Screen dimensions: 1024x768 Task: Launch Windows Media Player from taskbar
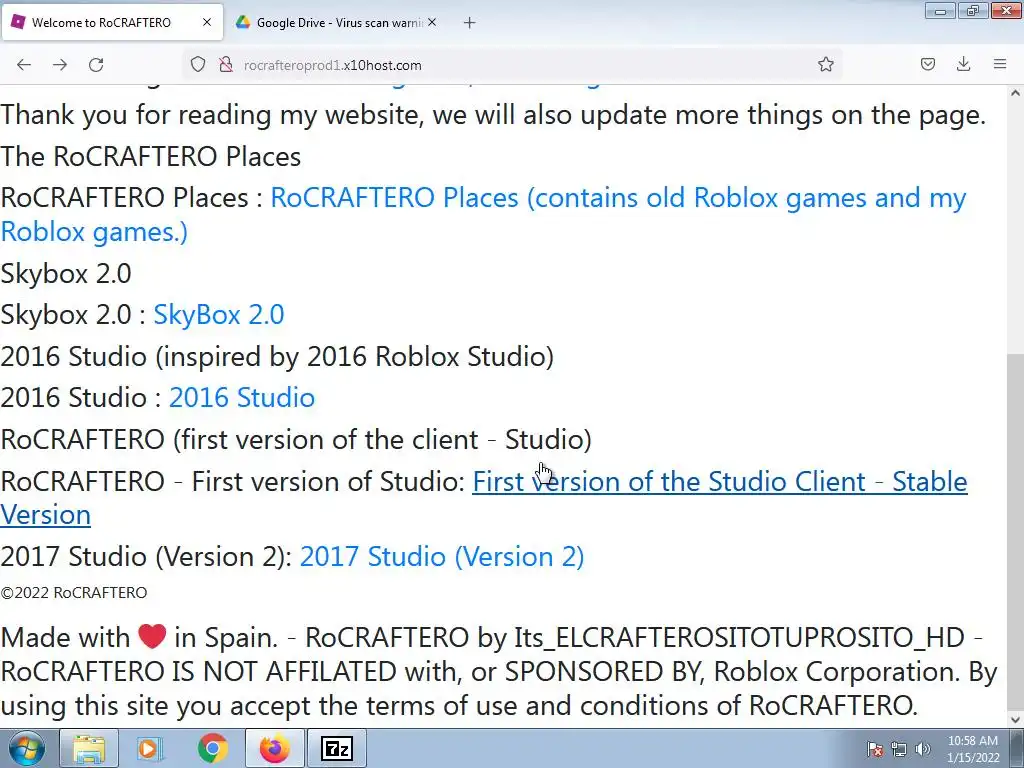(150, 748)
